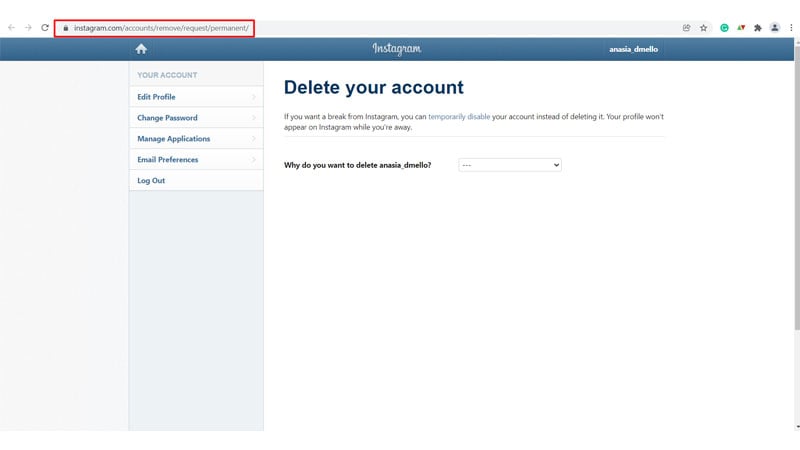Click the Chrome profile avatar icon
The height and width of the screenshot is (450, 800).
(x=774, y=28)
